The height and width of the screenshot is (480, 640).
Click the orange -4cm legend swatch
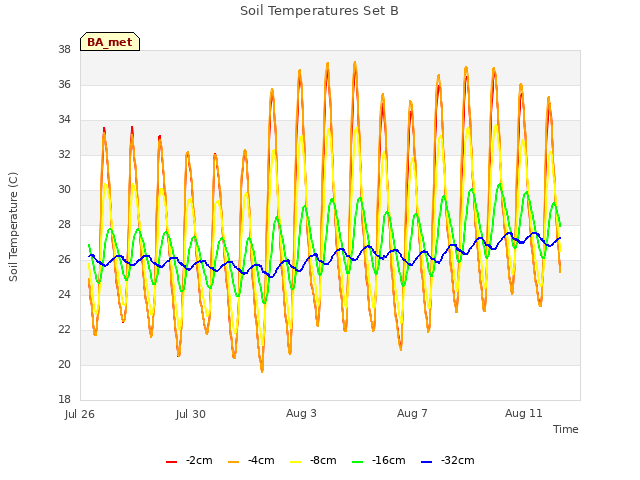coord(233,462)
